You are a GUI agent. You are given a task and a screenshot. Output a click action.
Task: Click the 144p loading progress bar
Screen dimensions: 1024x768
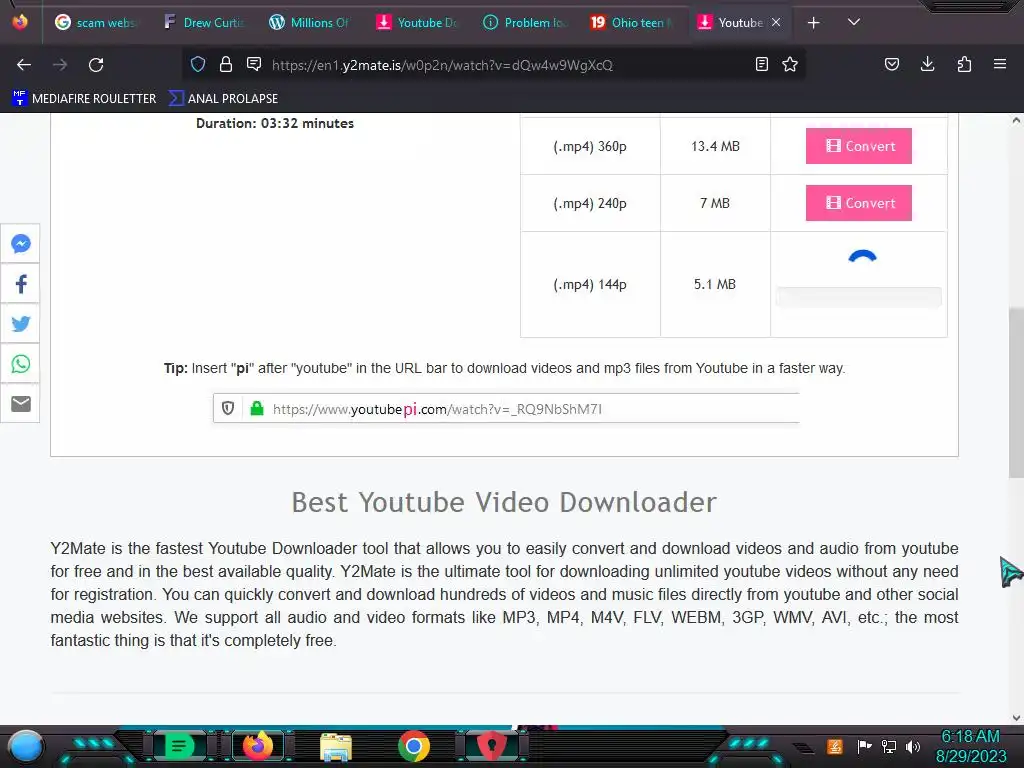858,297
